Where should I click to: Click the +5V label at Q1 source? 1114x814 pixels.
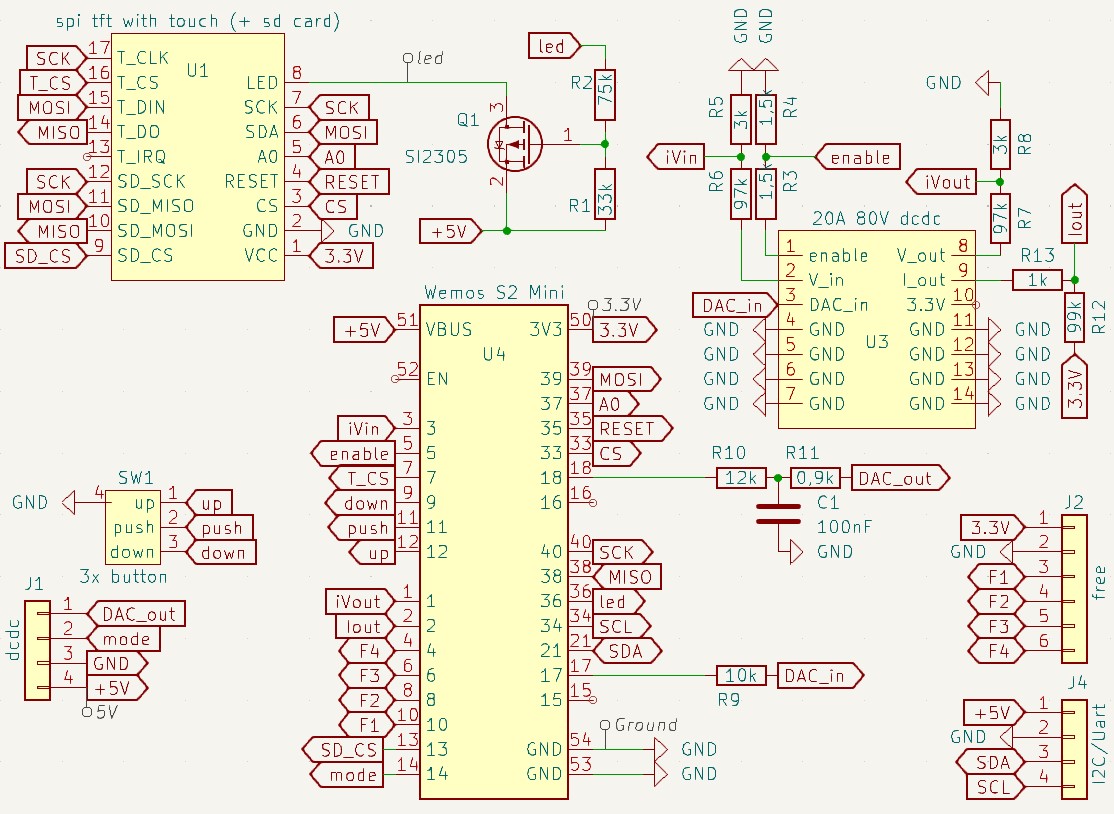(x=450, y=231)
